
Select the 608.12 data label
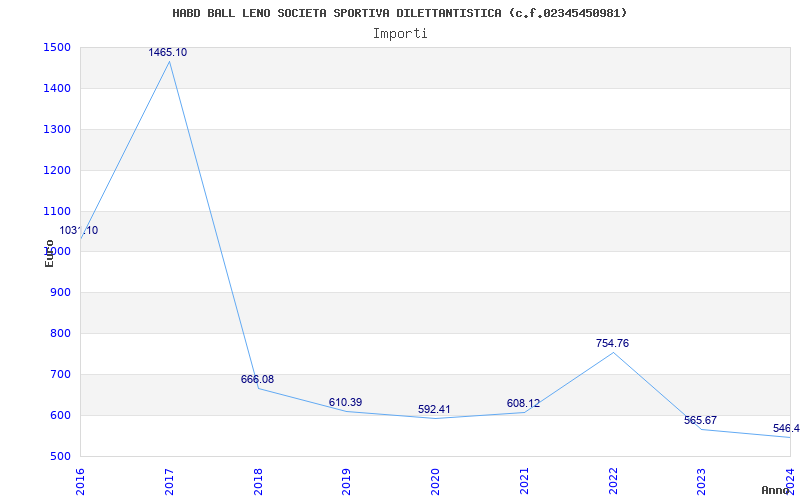[523, 404]
